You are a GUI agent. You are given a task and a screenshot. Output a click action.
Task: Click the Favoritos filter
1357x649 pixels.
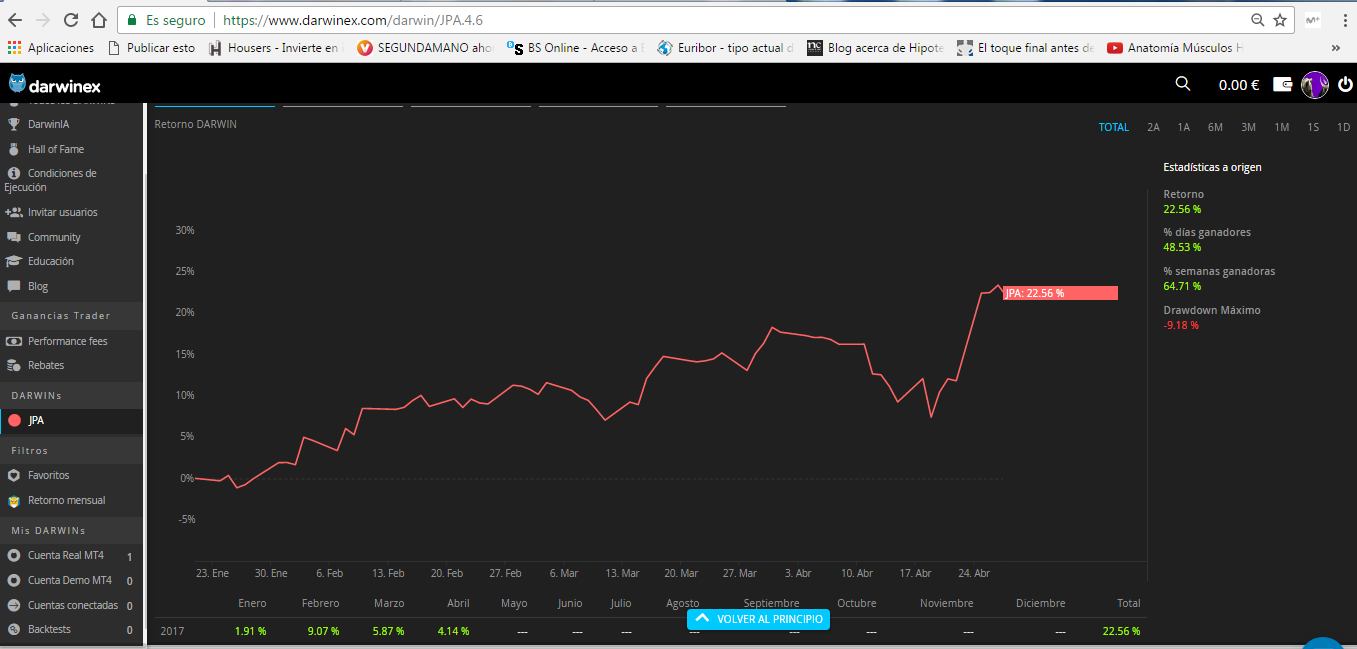[48, 475]
